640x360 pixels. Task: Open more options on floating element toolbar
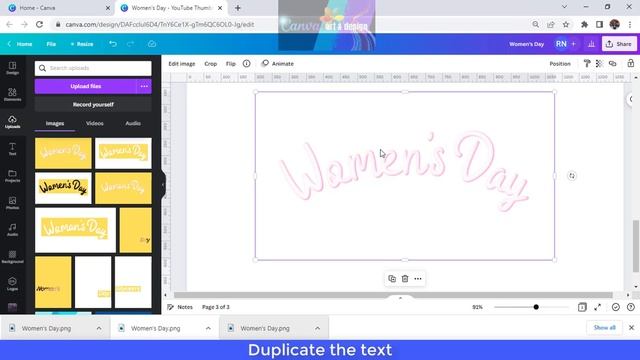click(418, 279)
